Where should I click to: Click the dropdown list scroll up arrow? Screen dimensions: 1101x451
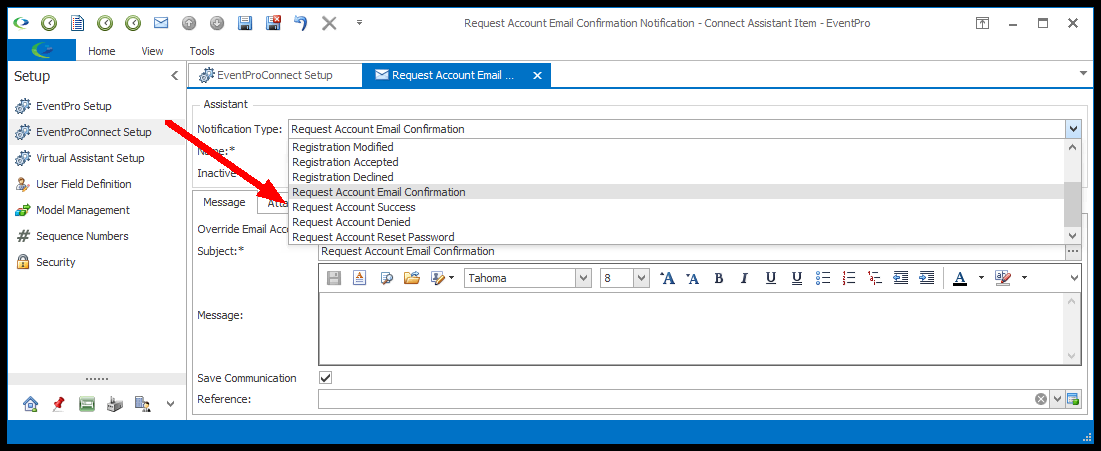pos(1072,148)
